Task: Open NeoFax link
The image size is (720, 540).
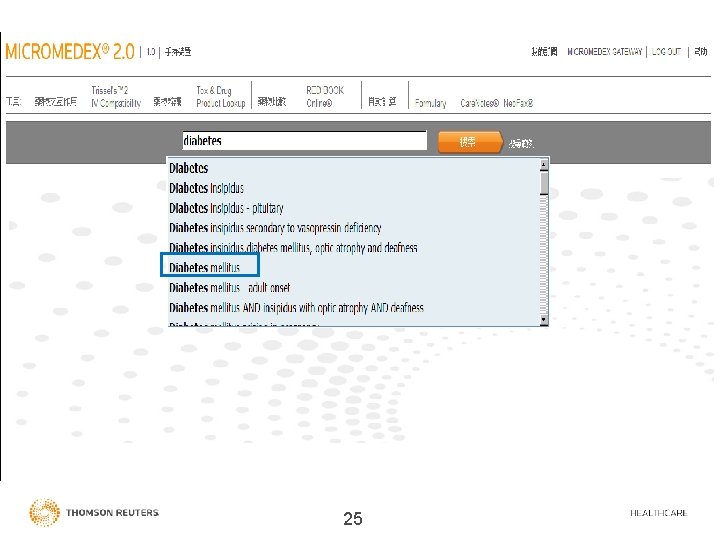Action: point(518,103)
